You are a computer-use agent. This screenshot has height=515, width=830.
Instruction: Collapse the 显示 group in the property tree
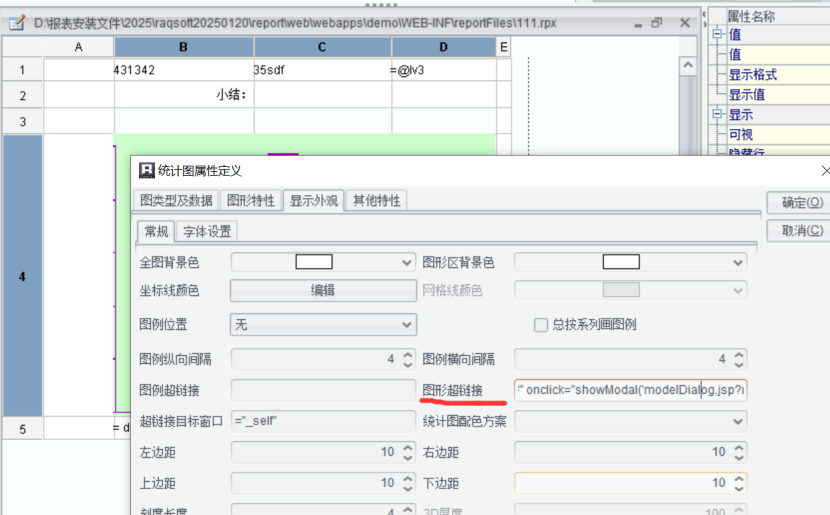pyautogui.click(x=717, y=114)
